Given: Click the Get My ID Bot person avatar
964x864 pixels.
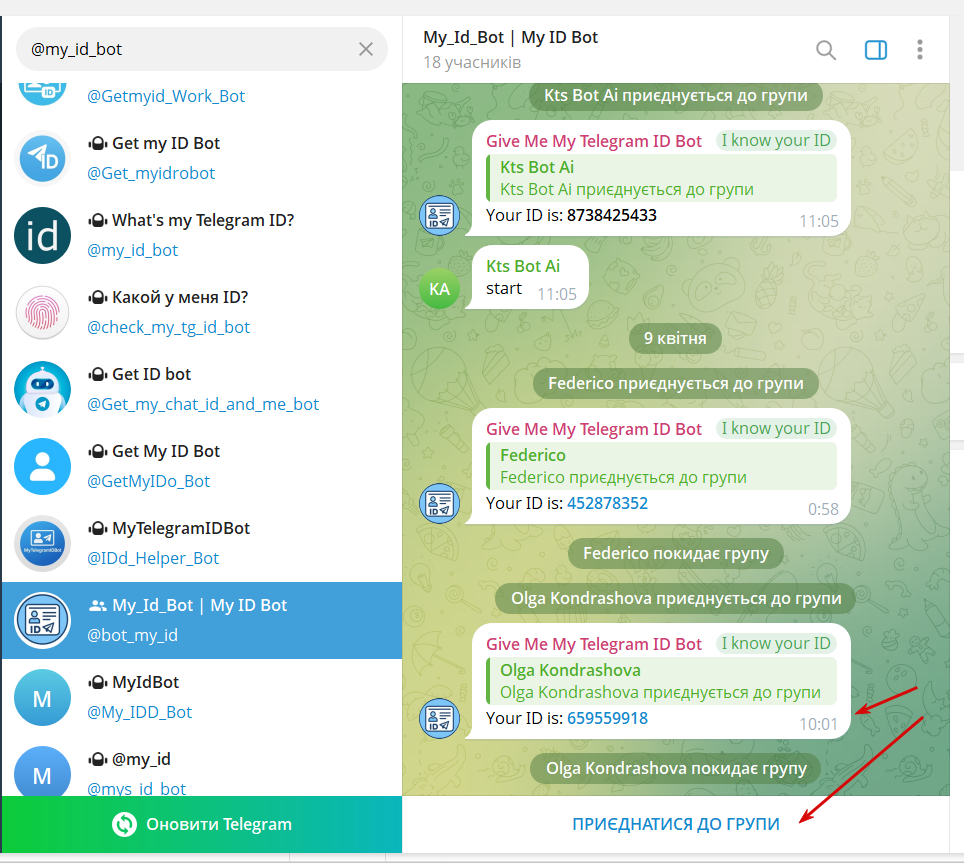Looking at the screenshot, I should tap(42, 466).
